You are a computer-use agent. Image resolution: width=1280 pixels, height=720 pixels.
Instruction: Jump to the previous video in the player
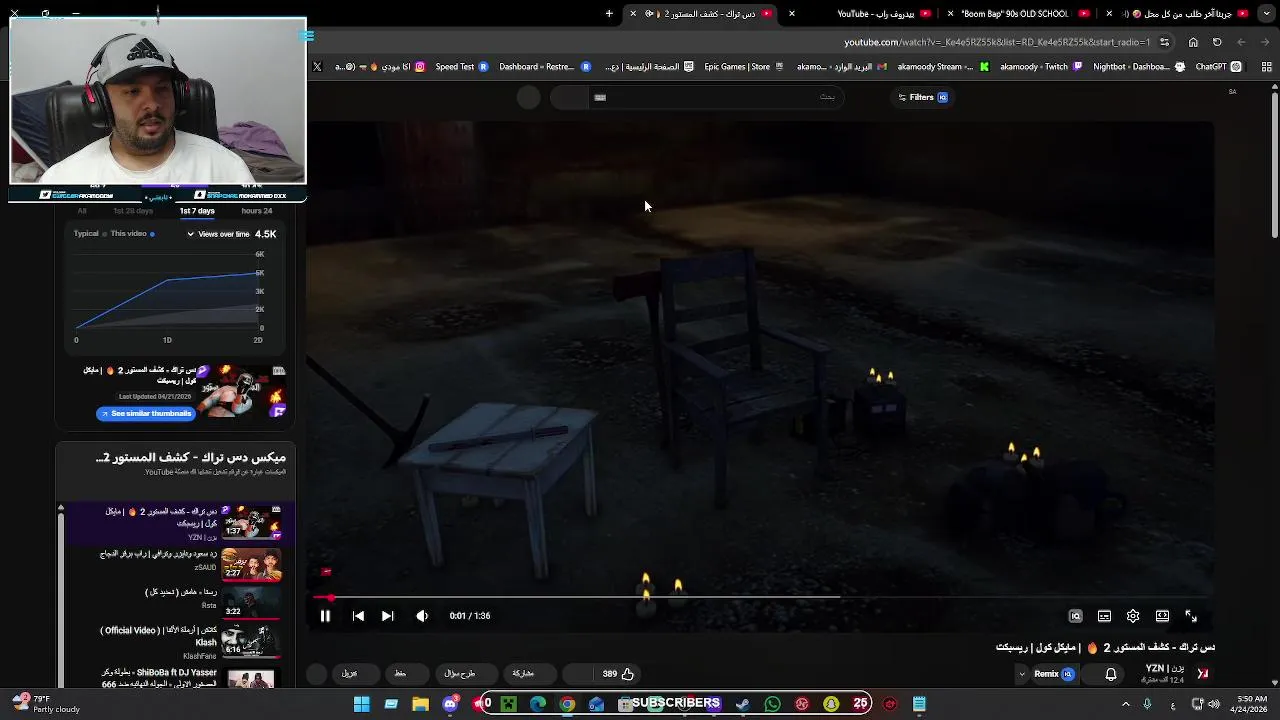click(x=358, y=616)
